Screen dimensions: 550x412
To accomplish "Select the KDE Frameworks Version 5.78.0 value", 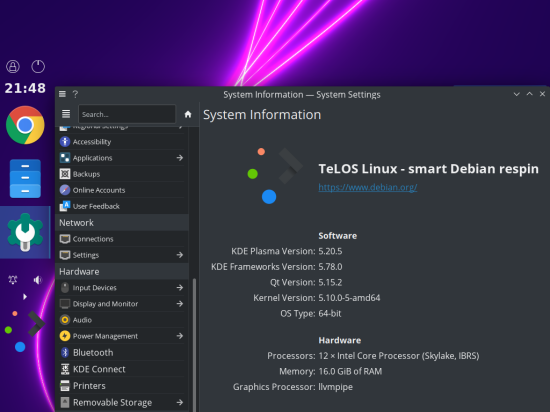I will click(x=330, y=266).
